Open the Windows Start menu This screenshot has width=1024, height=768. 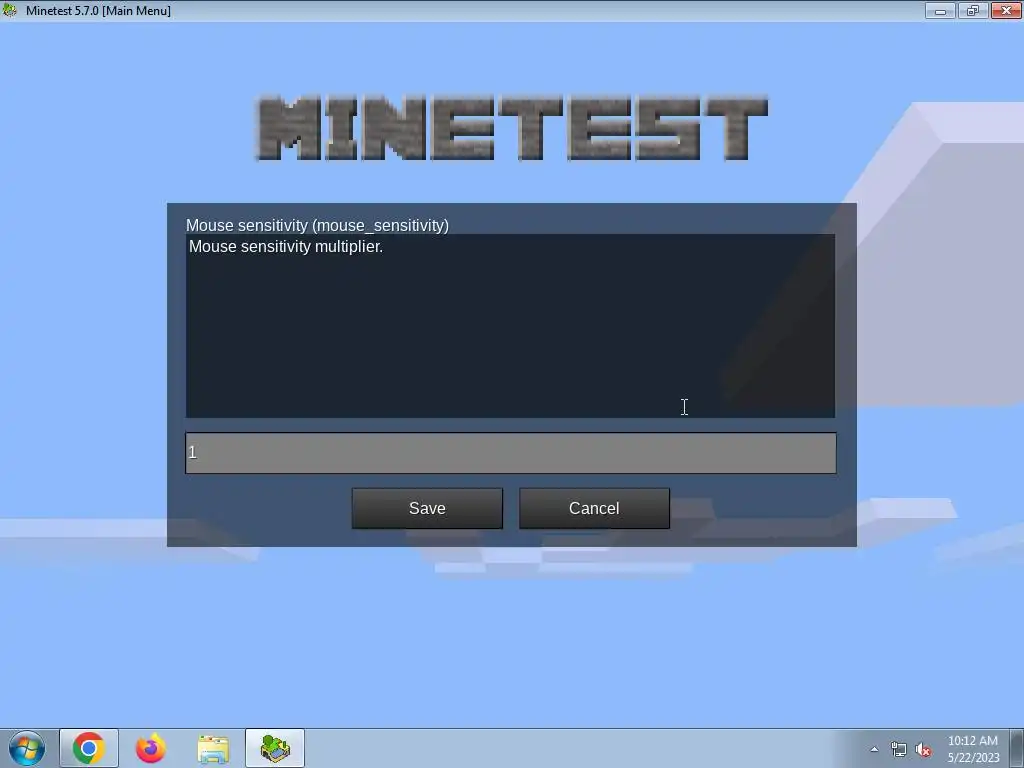[27, 748]
